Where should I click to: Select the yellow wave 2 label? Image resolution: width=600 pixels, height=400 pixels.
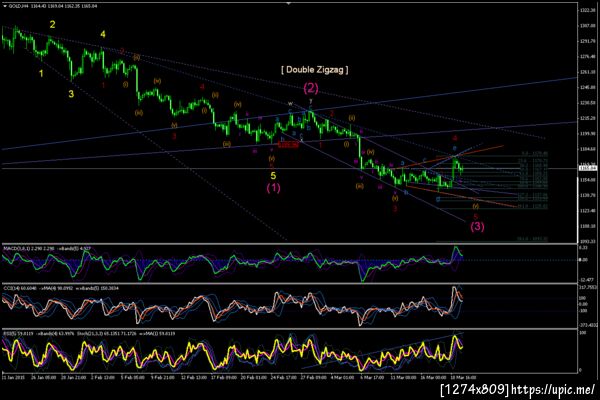coord(52,24)
